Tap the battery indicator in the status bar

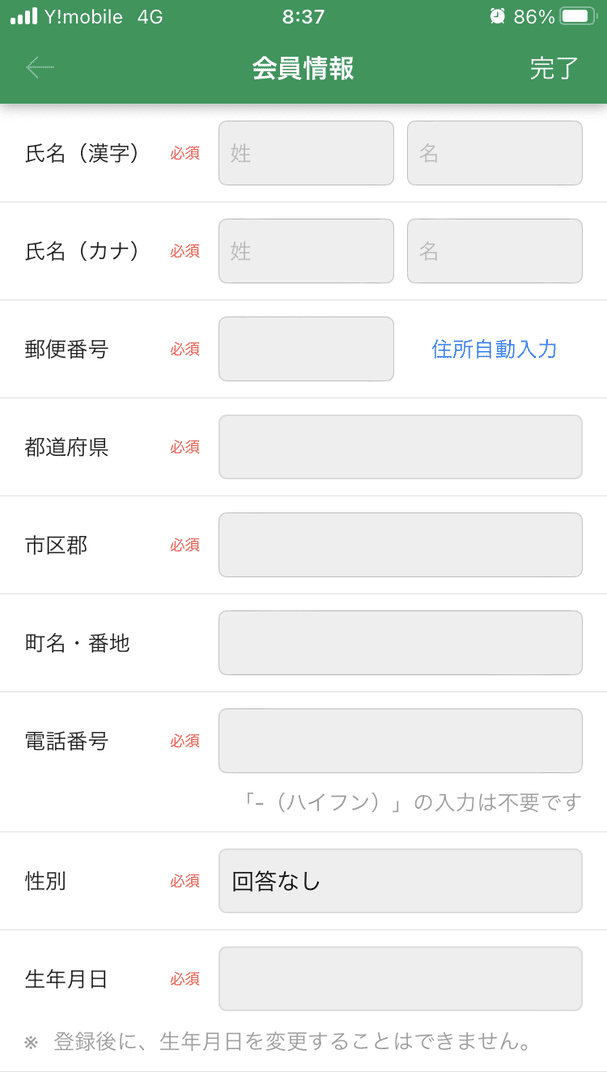(578, 16)
